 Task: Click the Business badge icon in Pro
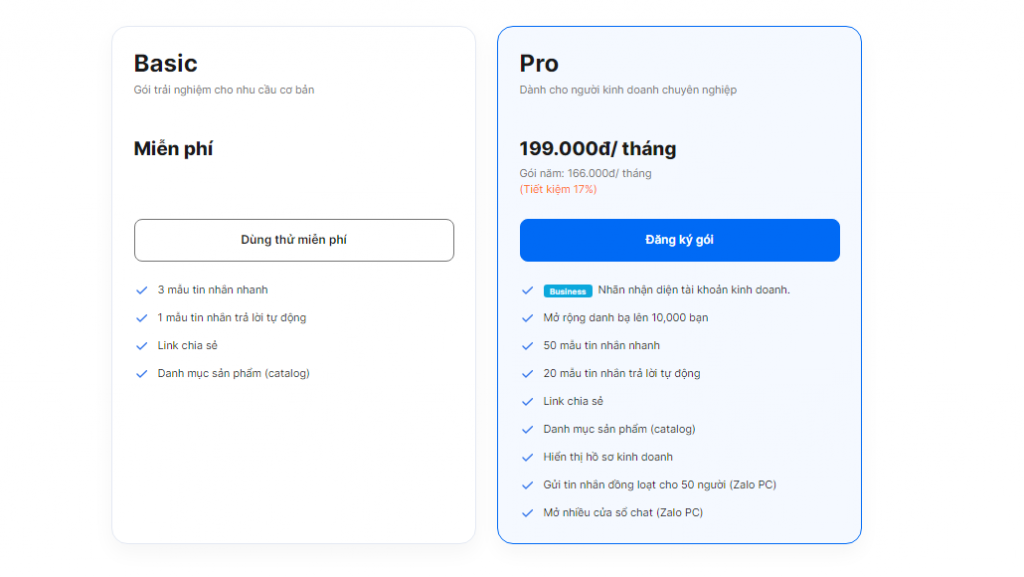(568, 291)
